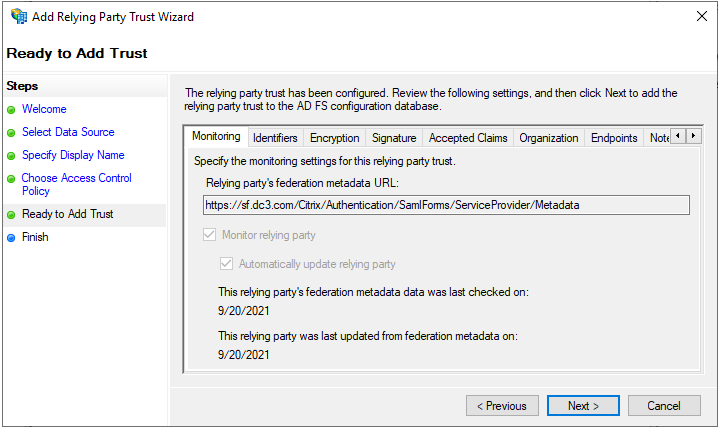This screenshot has width=718, height=429.
Task: Click the green bullet beside Select Data Source
Action: [12, 133]
